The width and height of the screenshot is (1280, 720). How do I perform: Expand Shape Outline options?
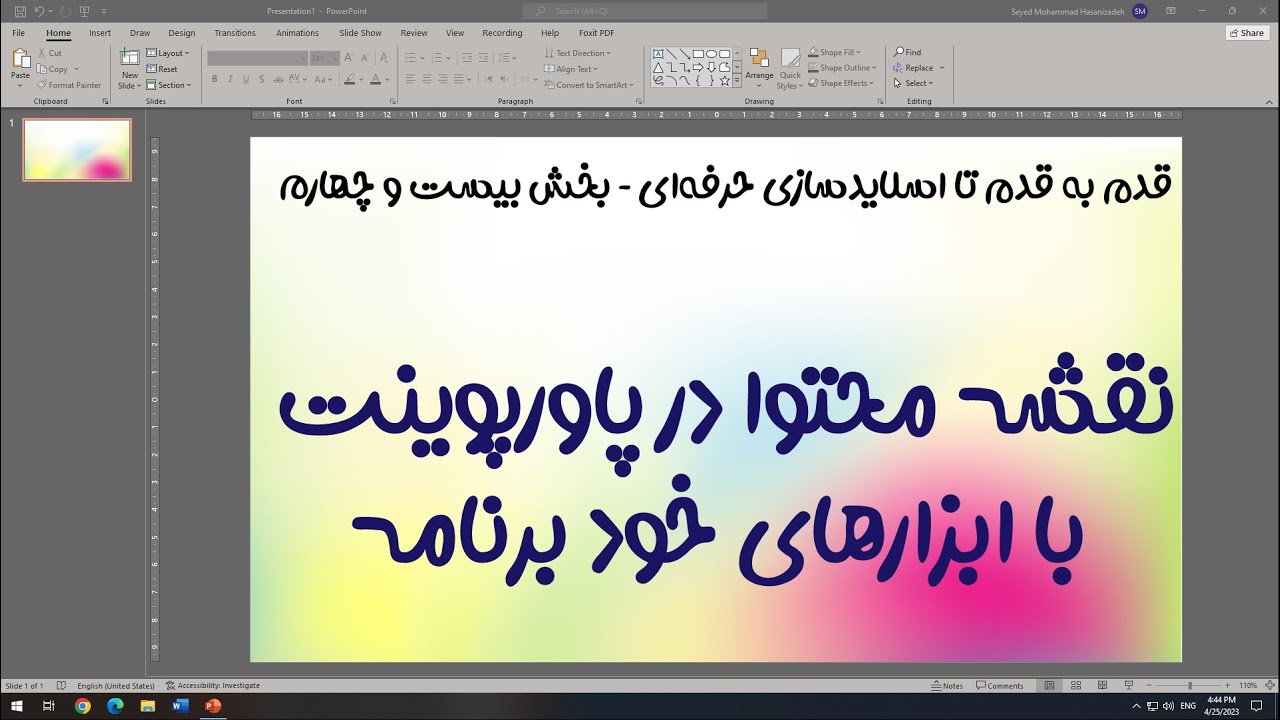pyautogui.click(x=842, y=68)
